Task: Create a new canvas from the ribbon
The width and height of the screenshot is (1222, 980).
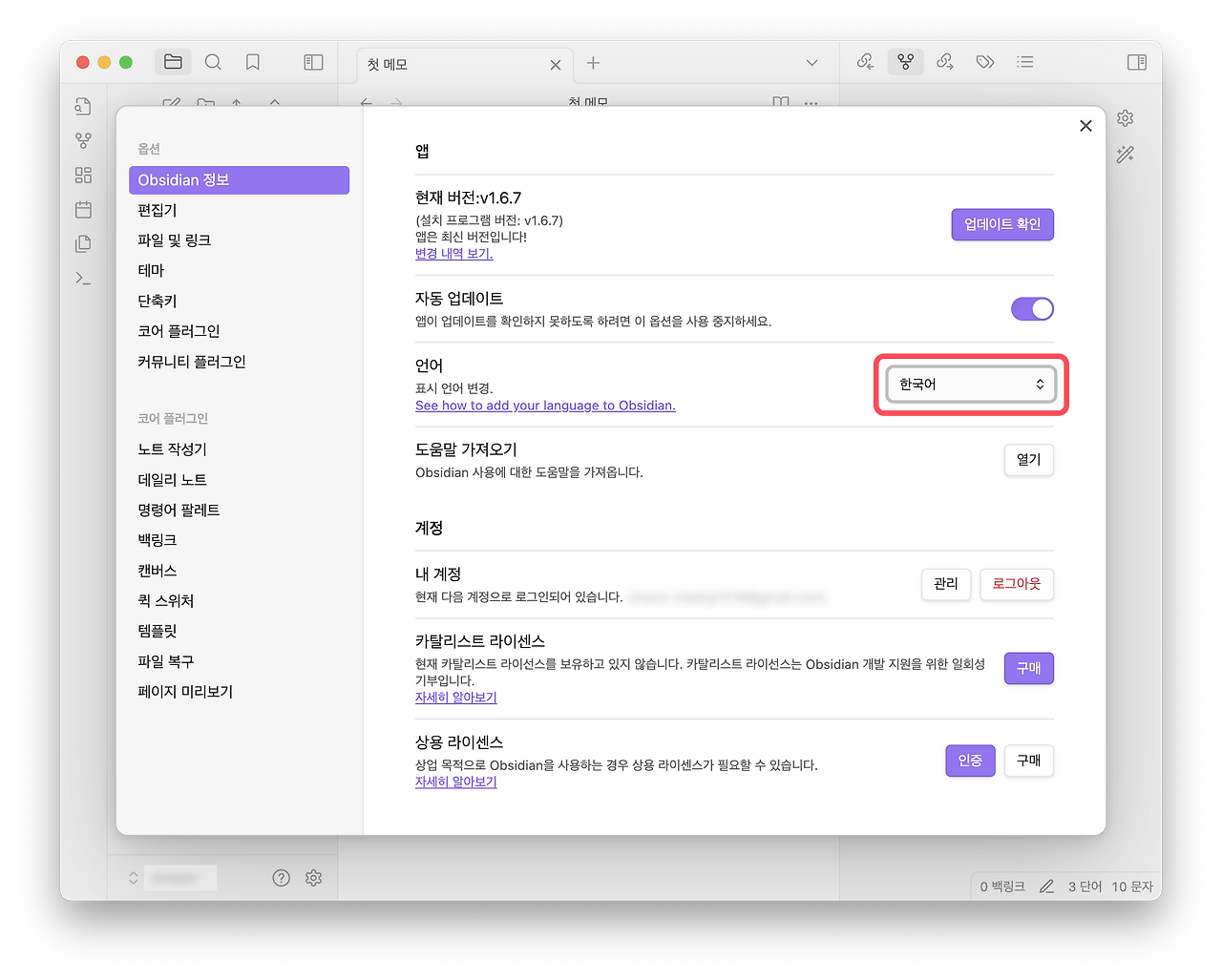Action: pos(83,176)
